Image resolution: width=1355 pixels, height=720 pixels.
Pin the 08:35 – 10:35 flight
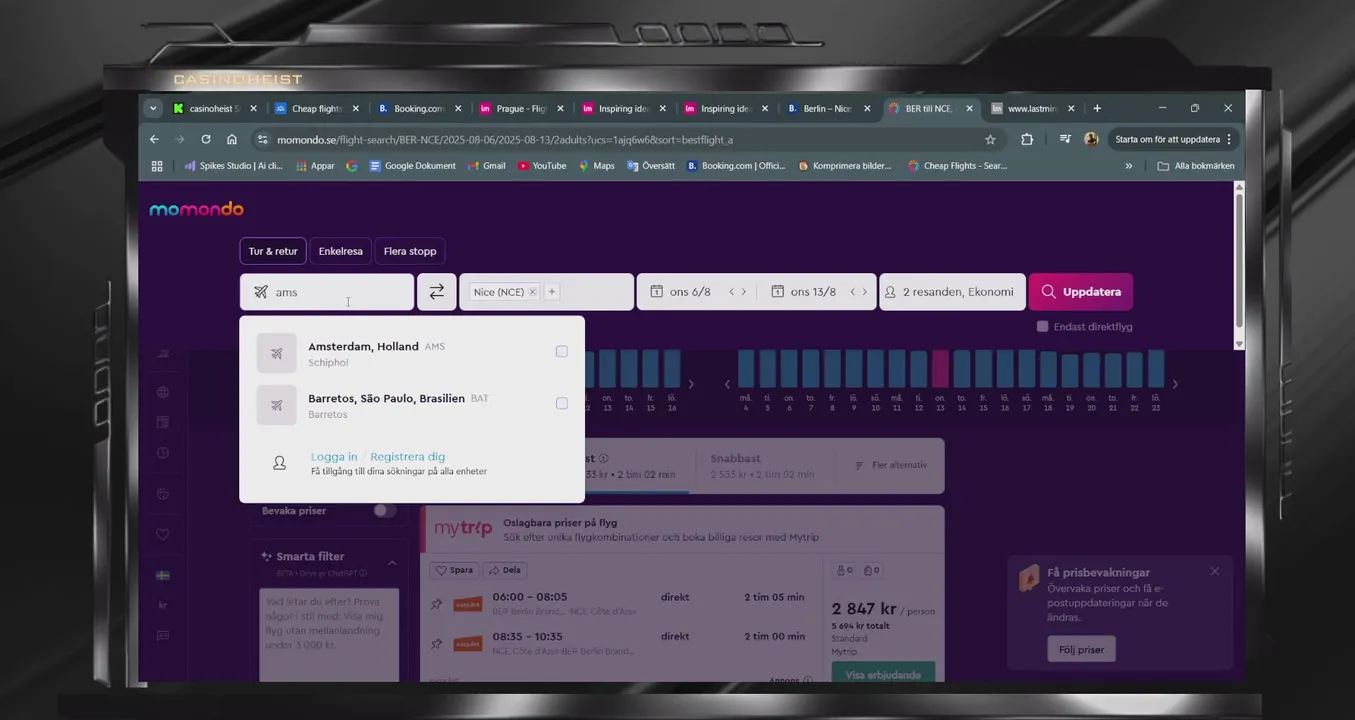click(436, 644)
